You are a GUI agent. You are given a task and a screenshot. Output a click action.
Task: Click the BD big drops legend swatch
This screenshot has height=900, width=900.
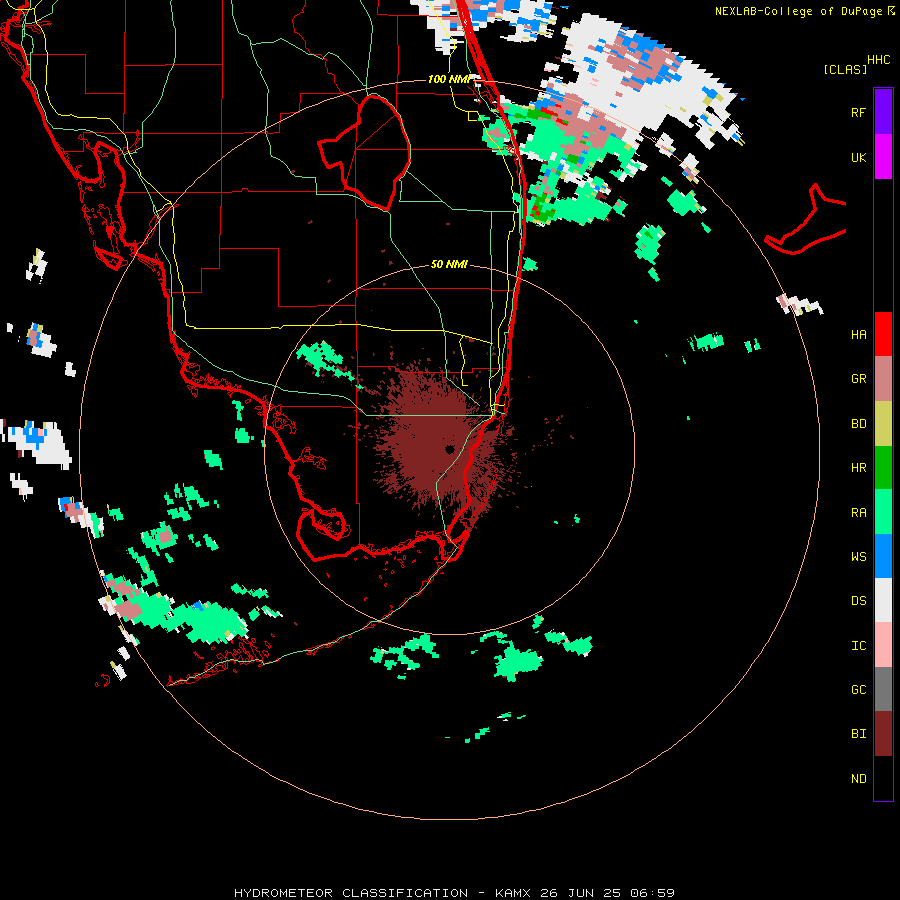point(883,424)
